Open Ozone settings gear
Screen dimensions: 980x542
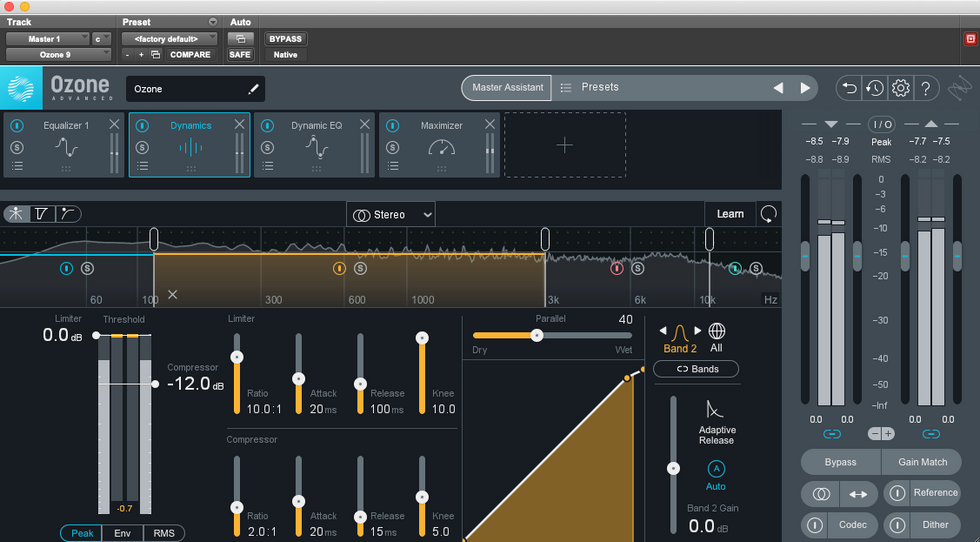pos(900,88)
